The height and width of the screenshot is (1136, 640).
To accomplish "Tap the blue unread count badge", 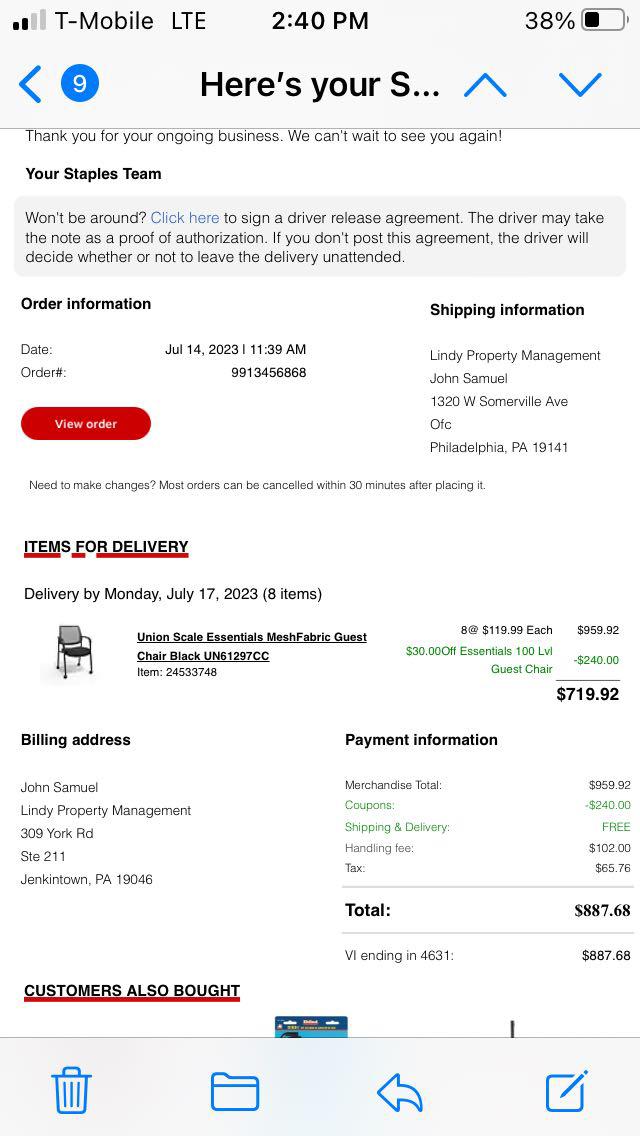I will click(80, 85).
